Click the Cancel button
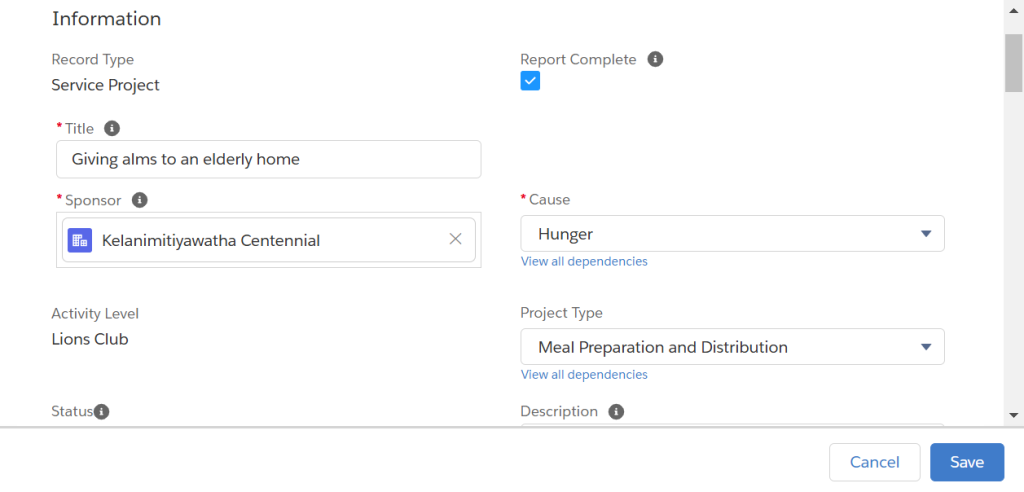The height and width of the screenshot is (492, 1024). [x=874, y=462]
